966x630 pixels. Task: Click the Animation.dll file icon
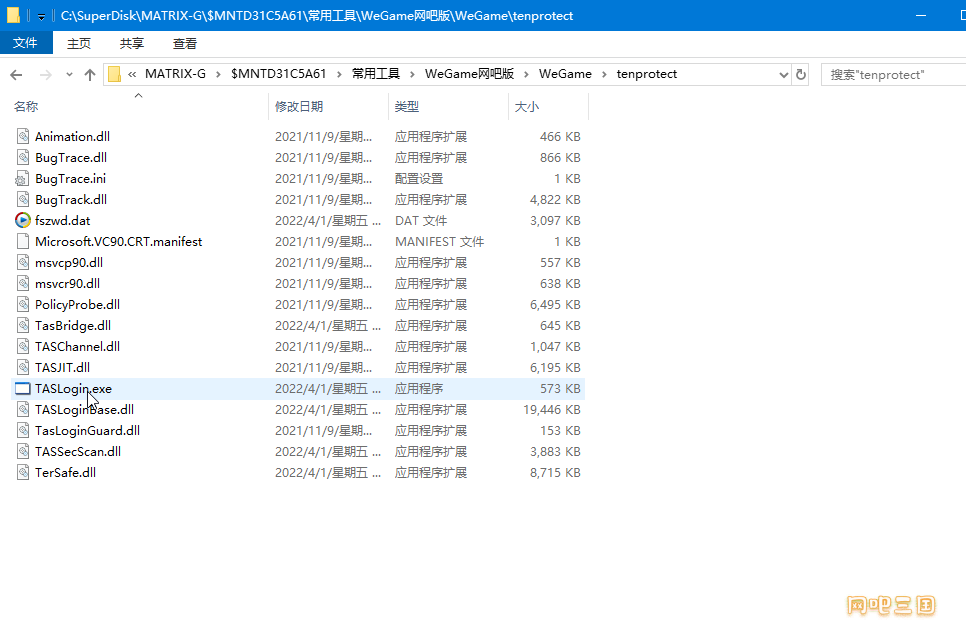point(23,136)
